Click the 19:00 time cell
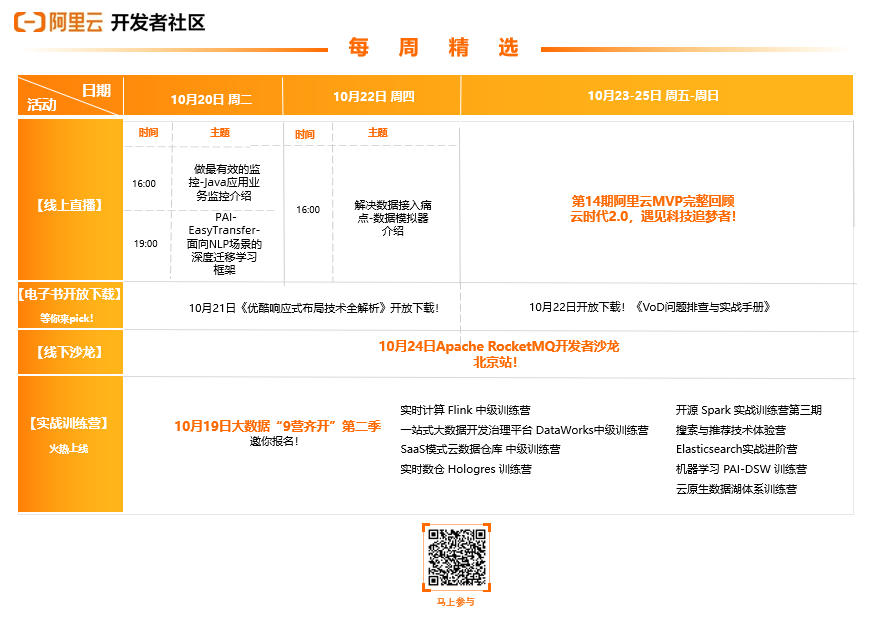The width and height of the screenshot is (869, 628). 145,243
